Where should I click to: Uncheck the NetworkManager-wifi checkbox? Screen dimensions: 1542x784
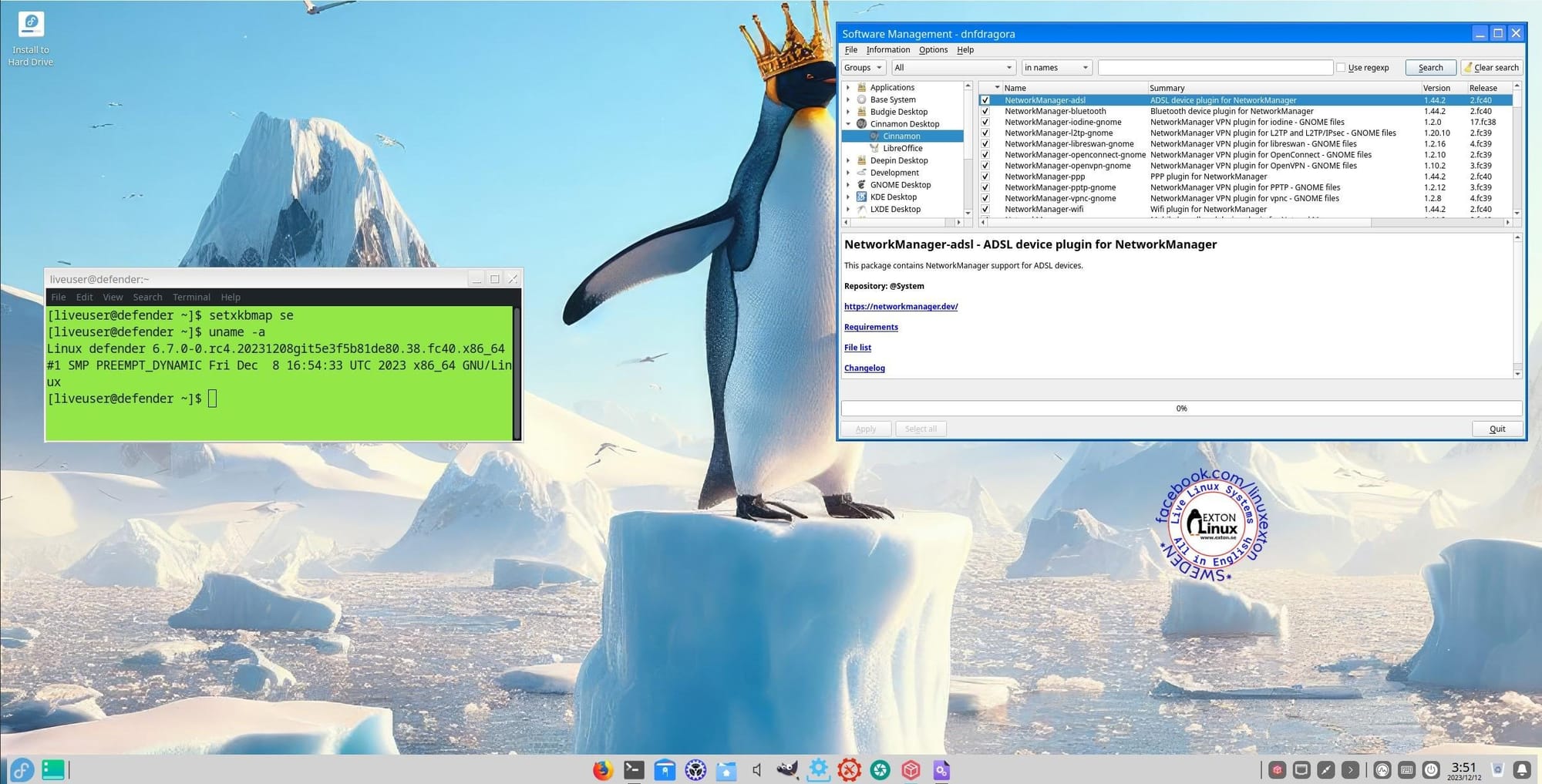click(x=985, y=209)
